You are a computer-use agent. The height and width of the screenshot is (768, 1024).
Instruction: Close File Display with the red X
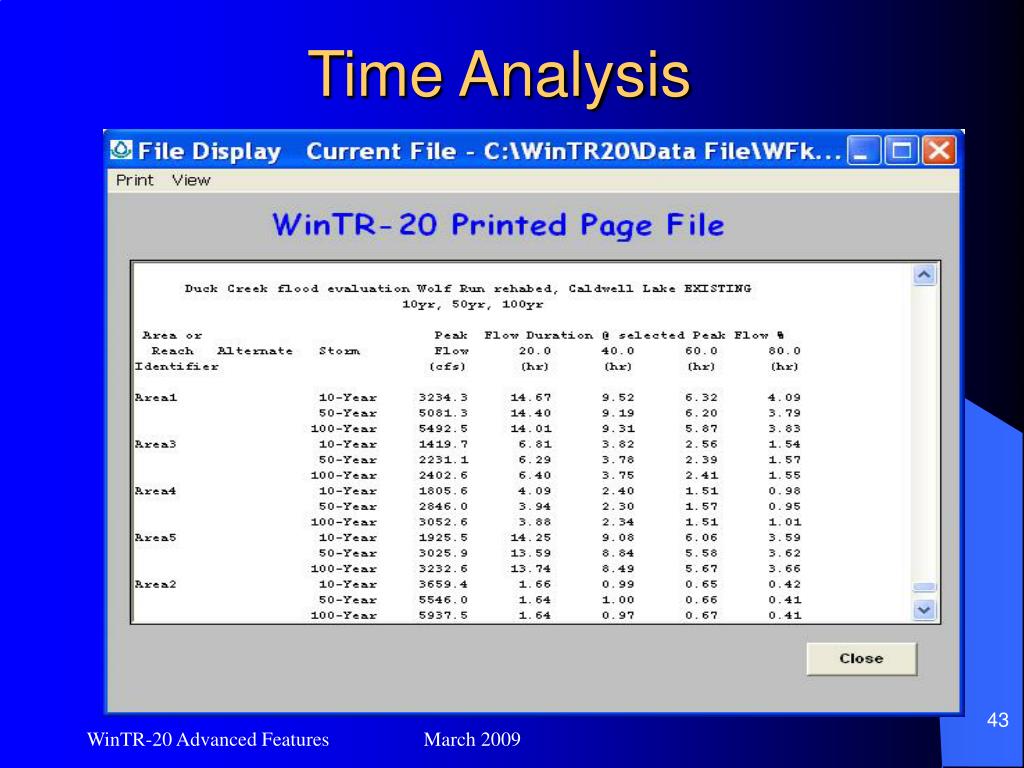click(x=939, y=151)
